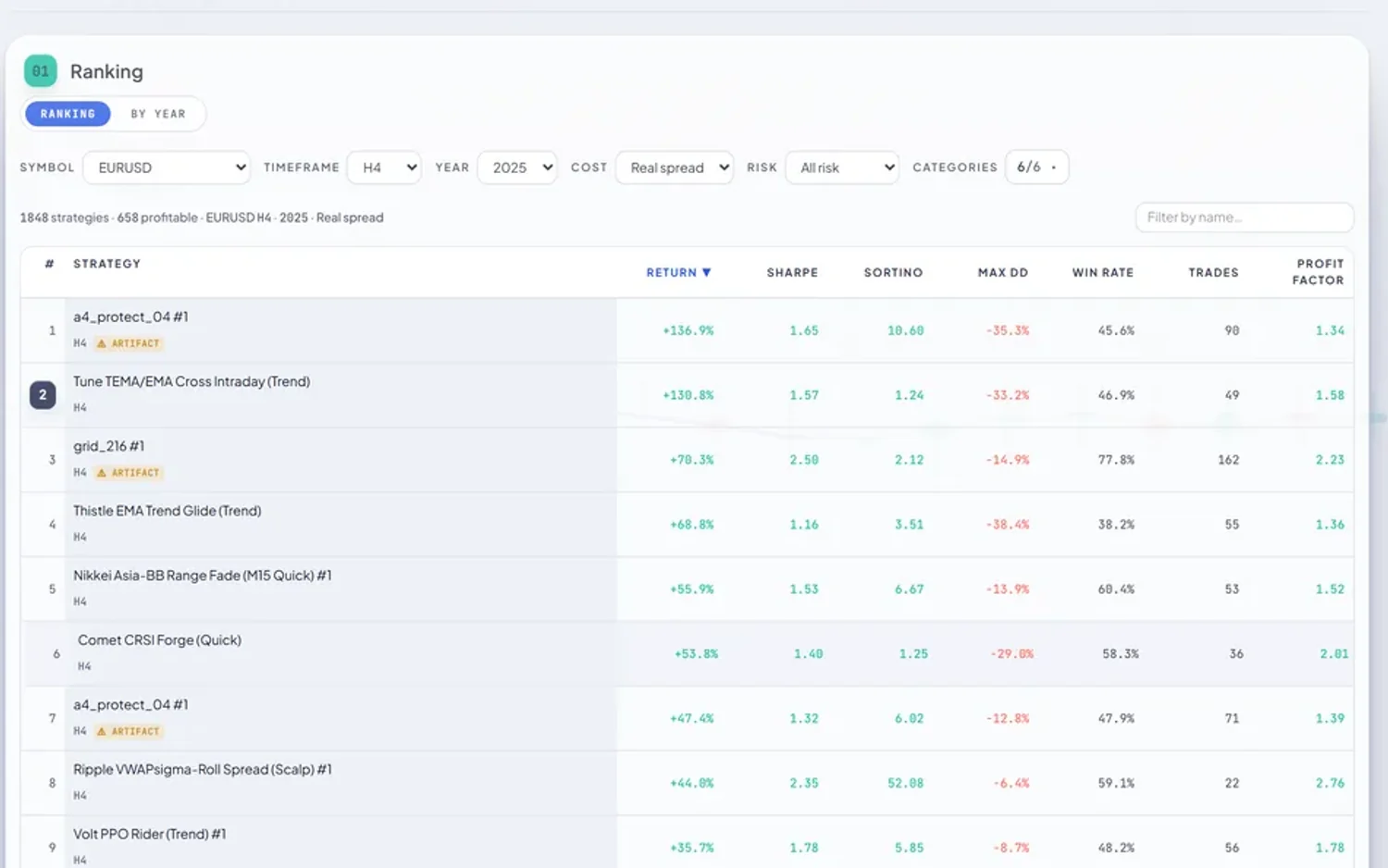Click the +47.4% return value

pos(691,719)
